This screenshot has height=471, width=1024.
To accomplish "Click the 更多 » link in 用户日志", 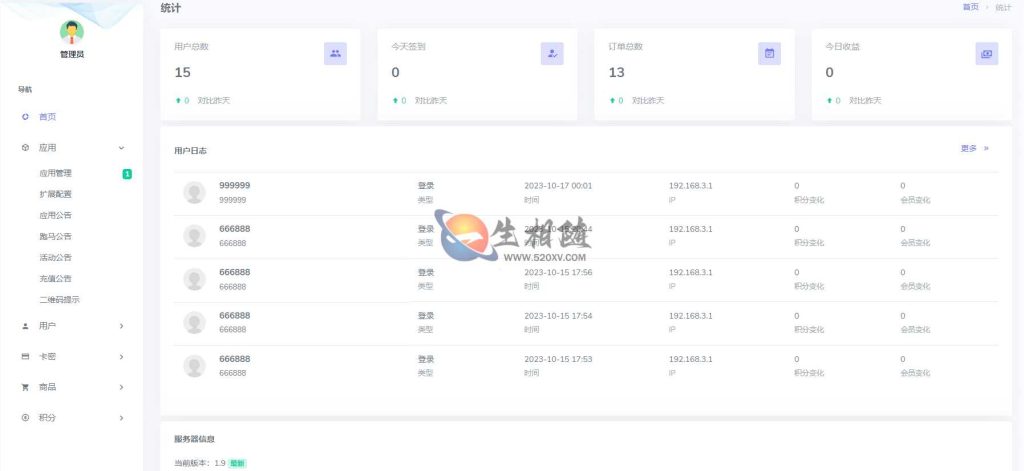I will click(x=974, y=148).
